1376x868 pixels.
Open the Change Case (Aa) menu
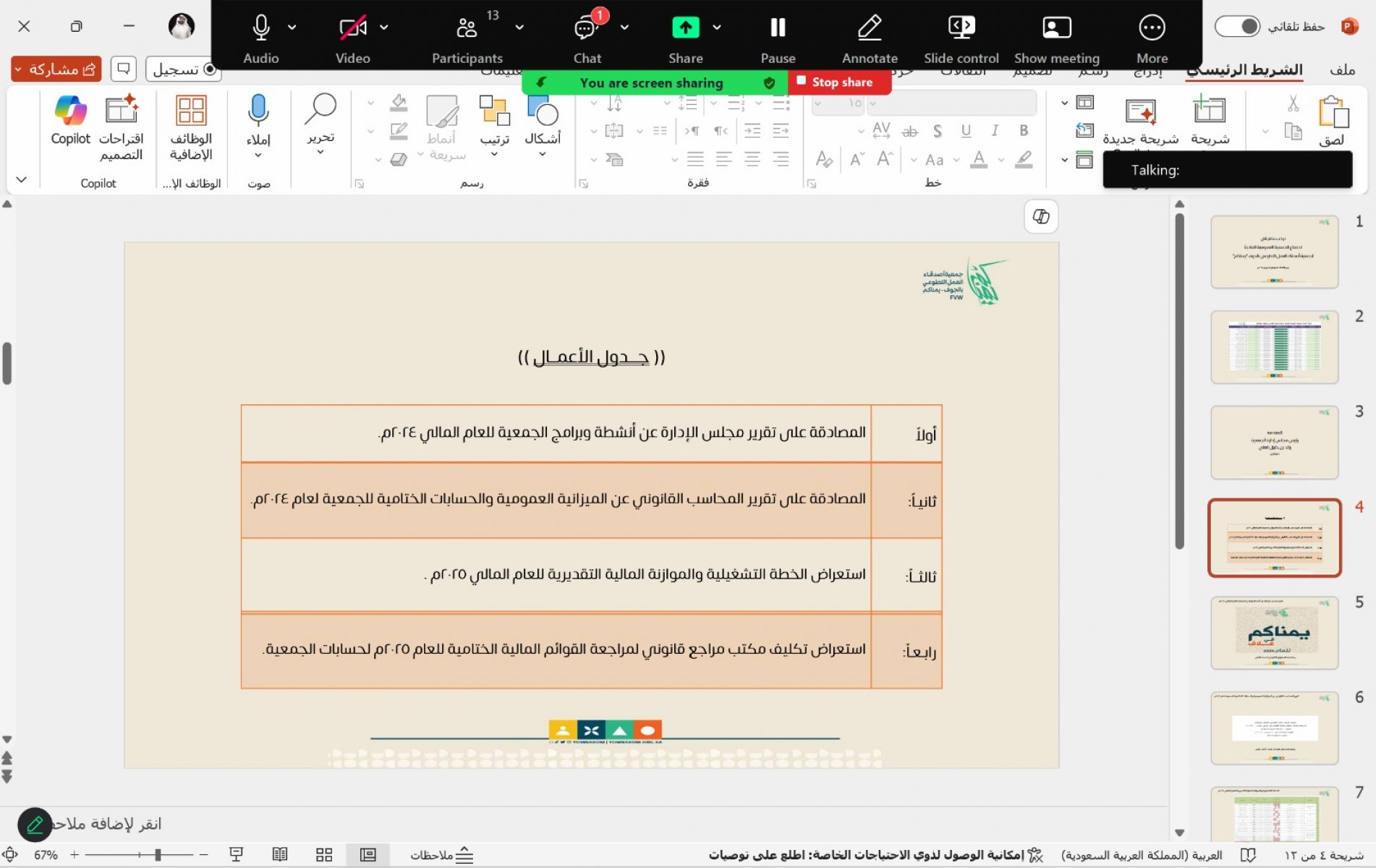click(935, 159)
